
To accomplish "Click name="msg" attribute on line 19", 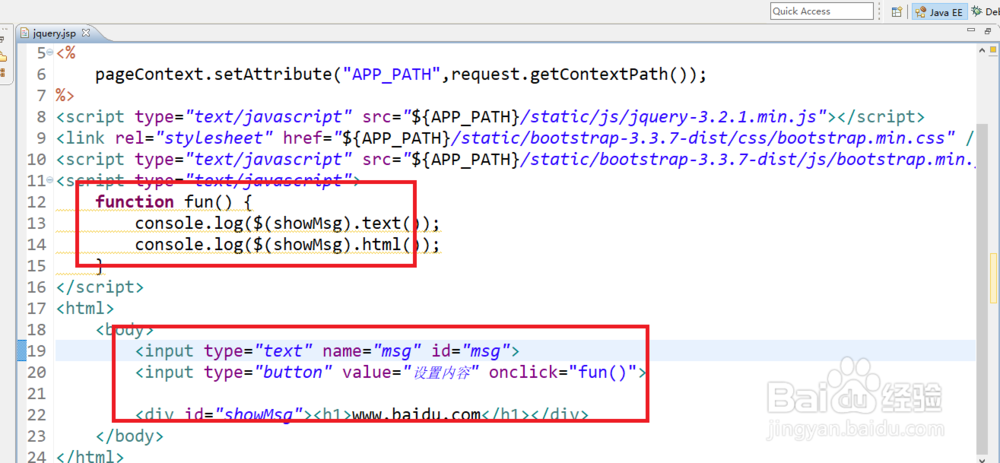I will click(372, 351).
